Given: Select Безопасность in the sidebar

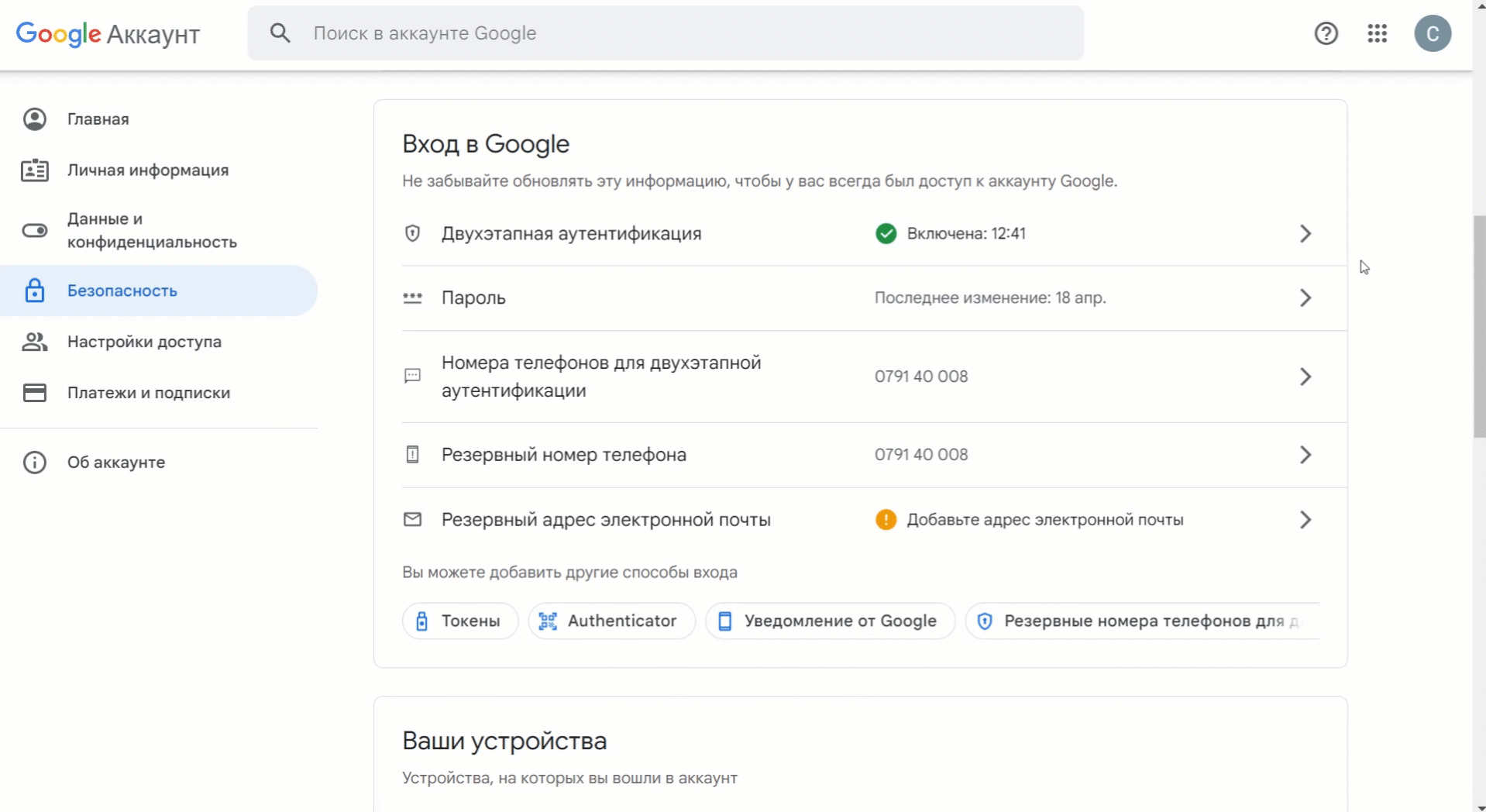Looking at the screenshot, I should (x=159, y=291).
